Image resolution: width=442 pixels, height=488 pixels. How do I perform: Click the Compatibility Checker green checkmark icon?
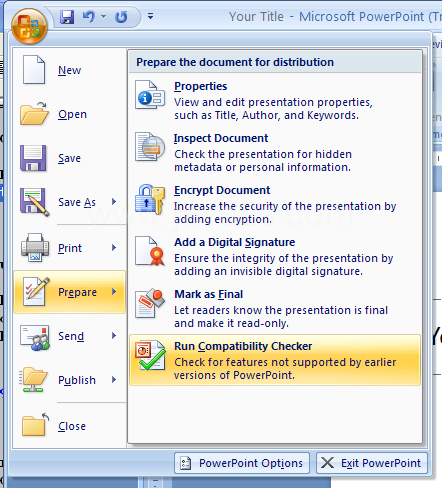[150, 355]
